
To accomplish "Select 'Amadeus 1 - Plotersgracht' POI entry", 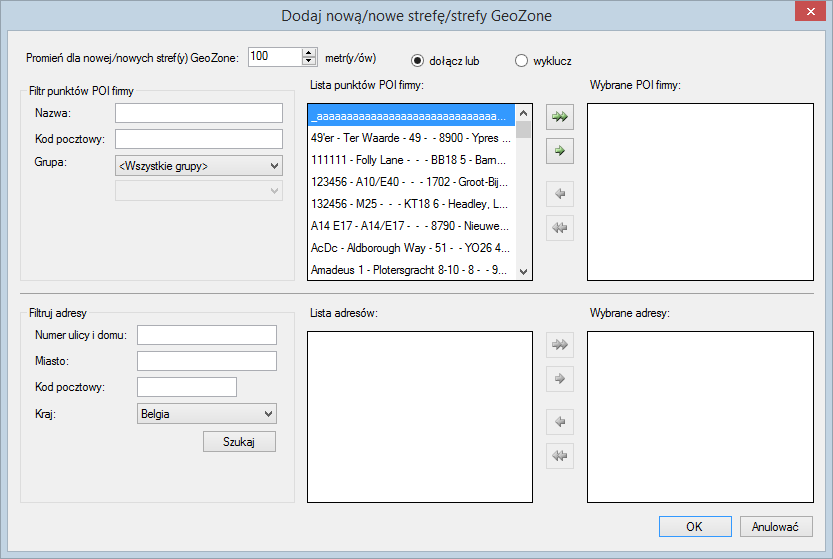I will (410, 270).
